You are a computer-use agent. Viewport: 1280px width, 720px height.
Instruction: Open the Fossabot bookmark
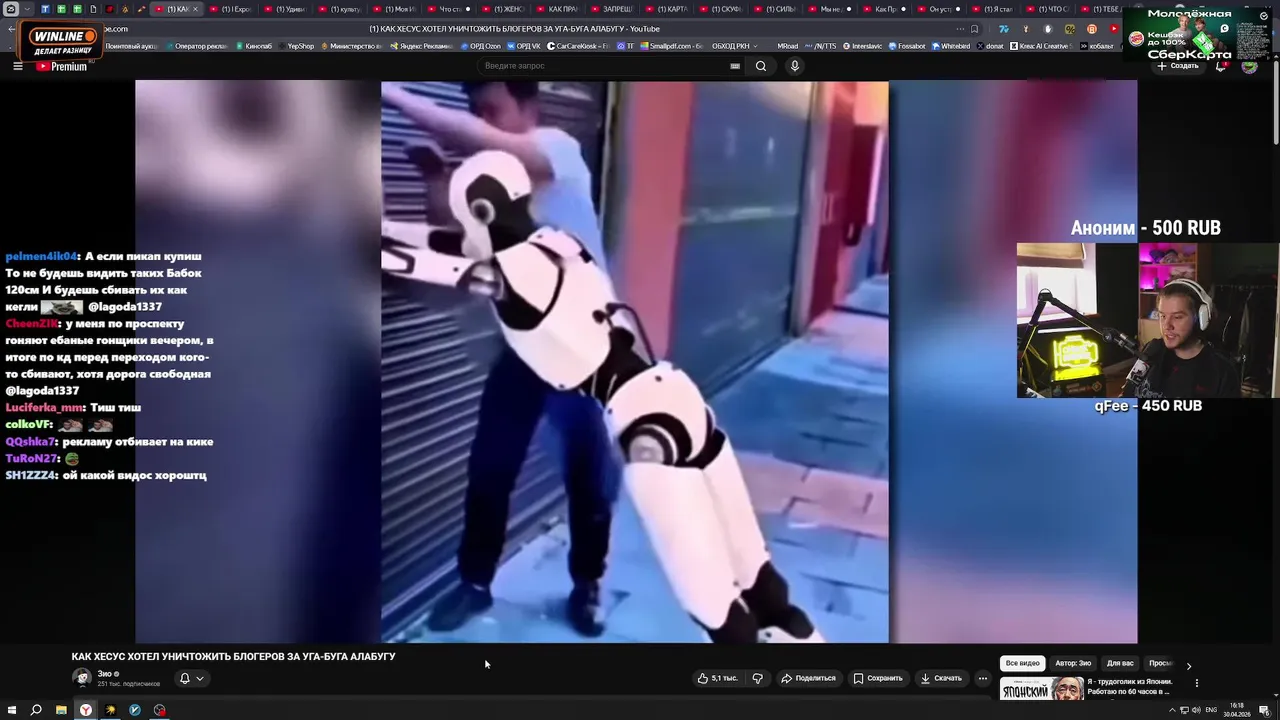(x=907, y=46)
